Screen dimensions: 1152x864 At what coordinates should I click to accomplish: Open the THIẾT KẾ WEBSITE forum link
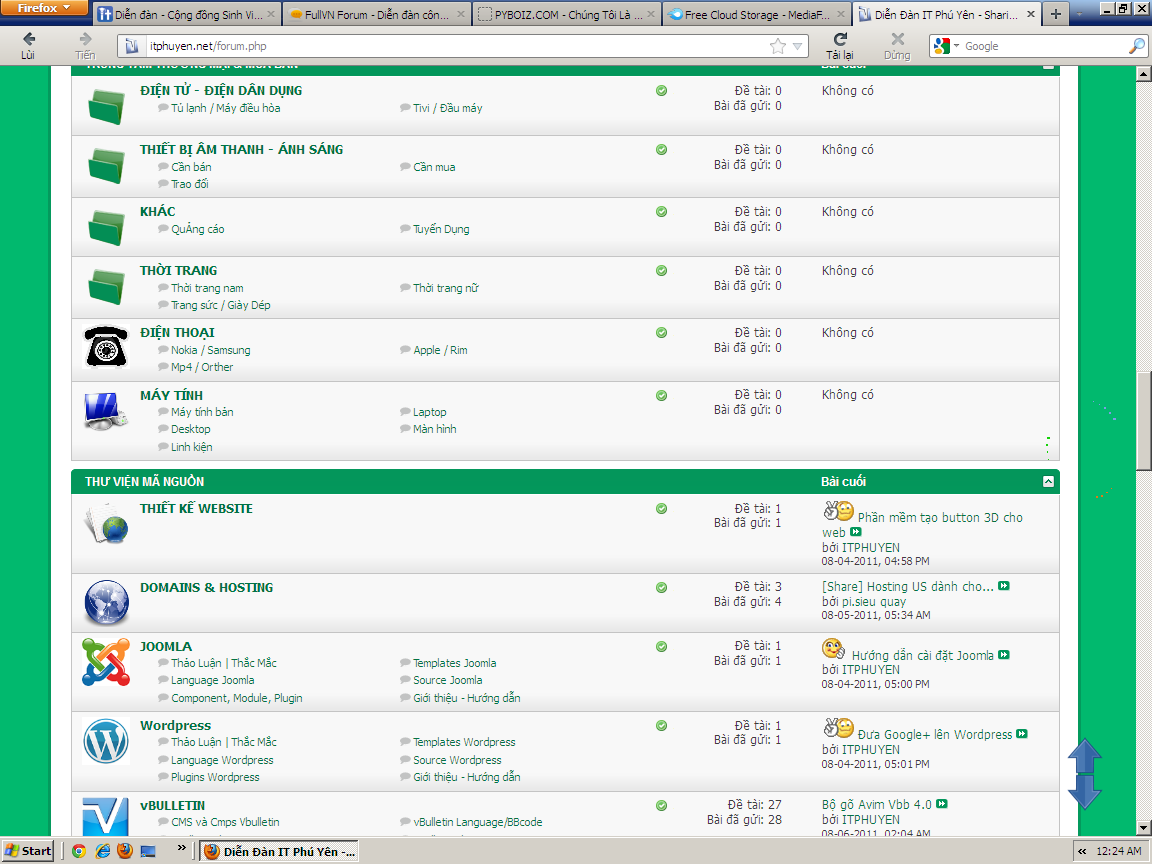pyautogui.click(x=196, y=508)
